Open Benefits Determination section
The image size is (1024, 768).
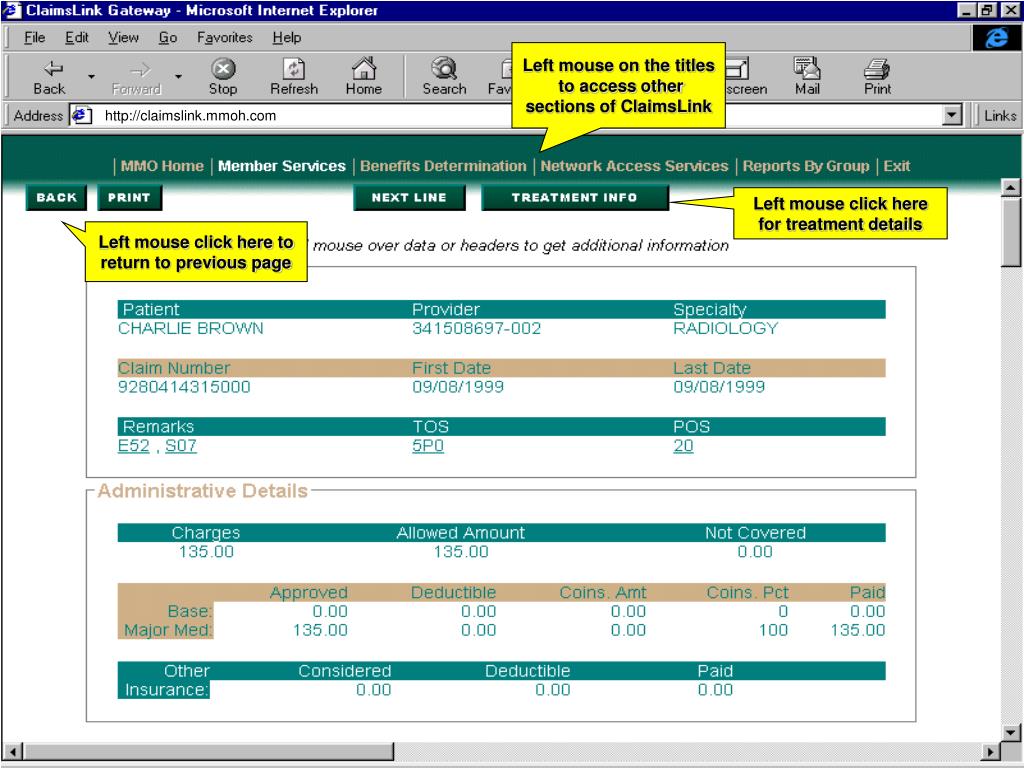pos(443,166)
